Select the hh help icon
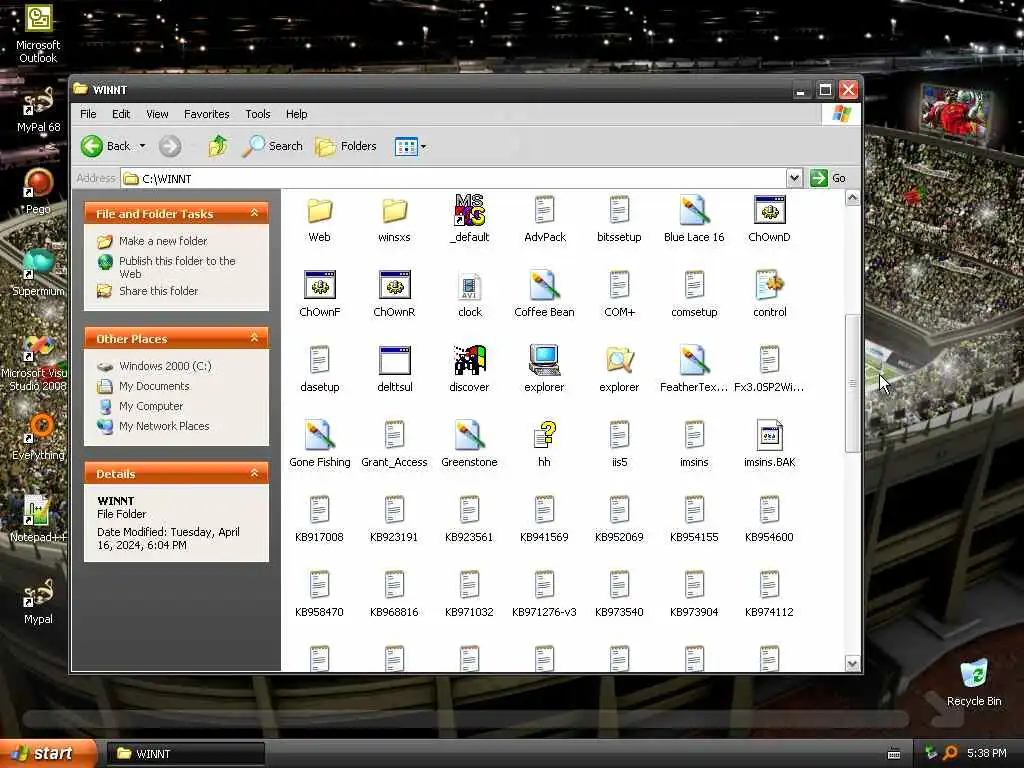This screenshot has width=1024, height=768. [544, 436]
